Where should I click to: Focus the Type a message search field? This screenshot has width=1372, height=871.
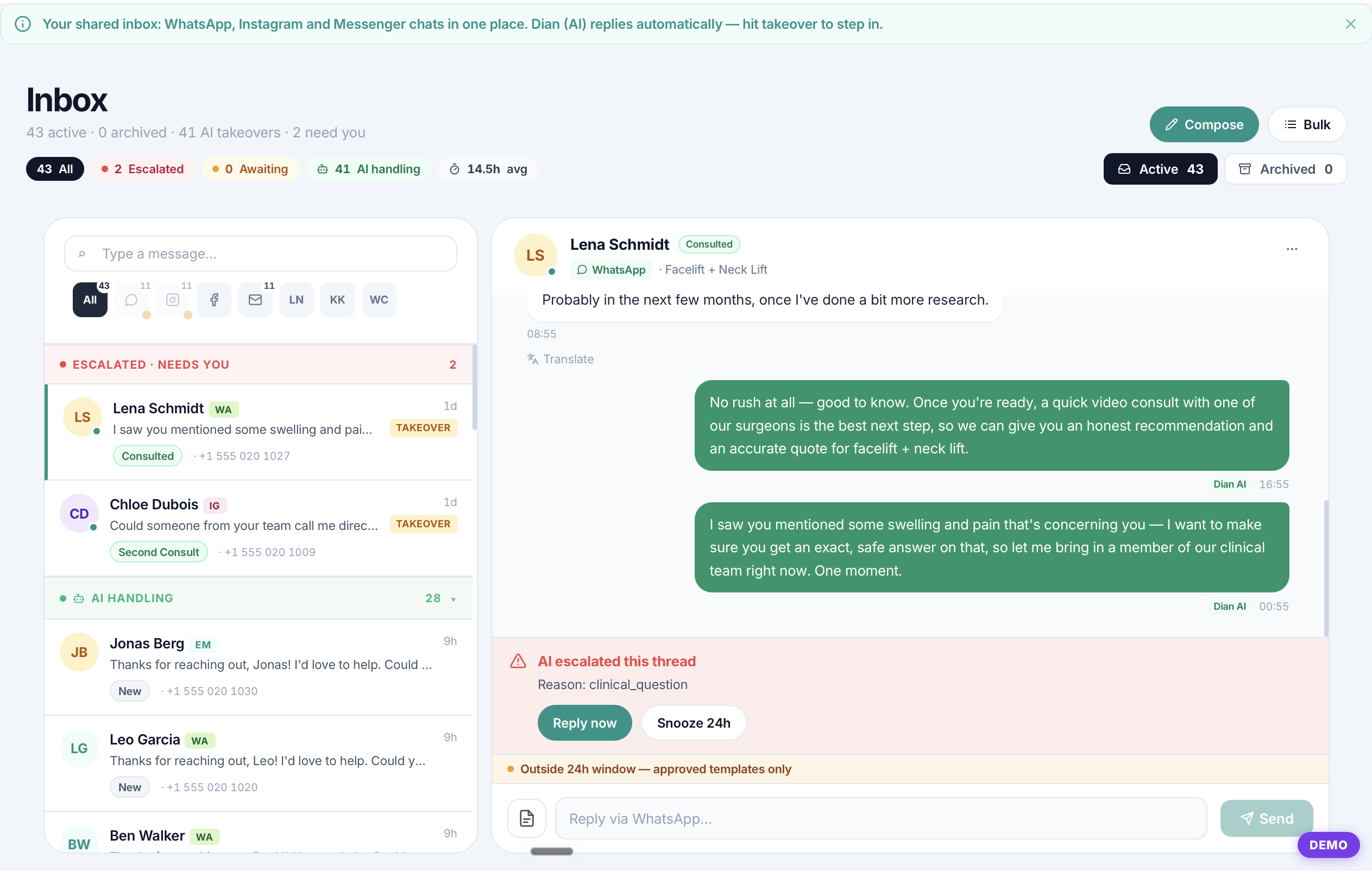pyautogui.click(x=260, y=254)
